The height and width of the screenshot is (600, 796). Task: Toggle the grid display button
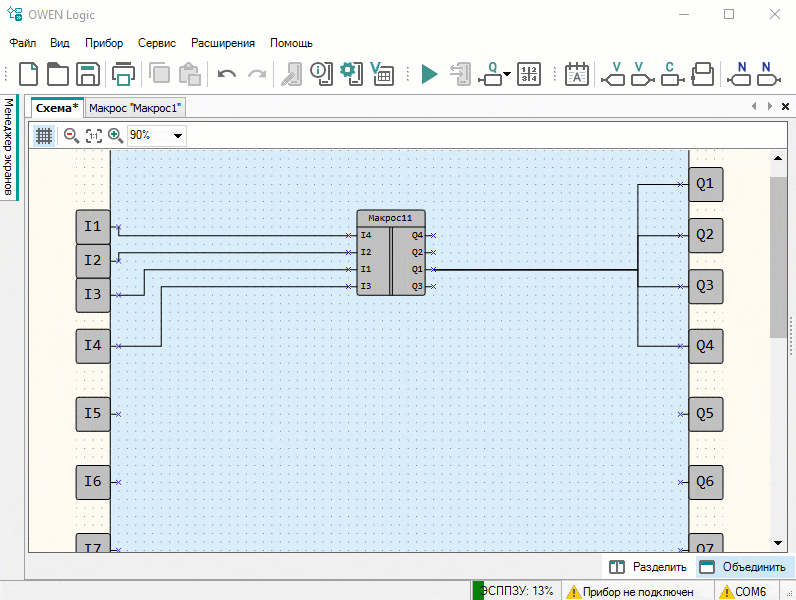click(x=44, y=135)
